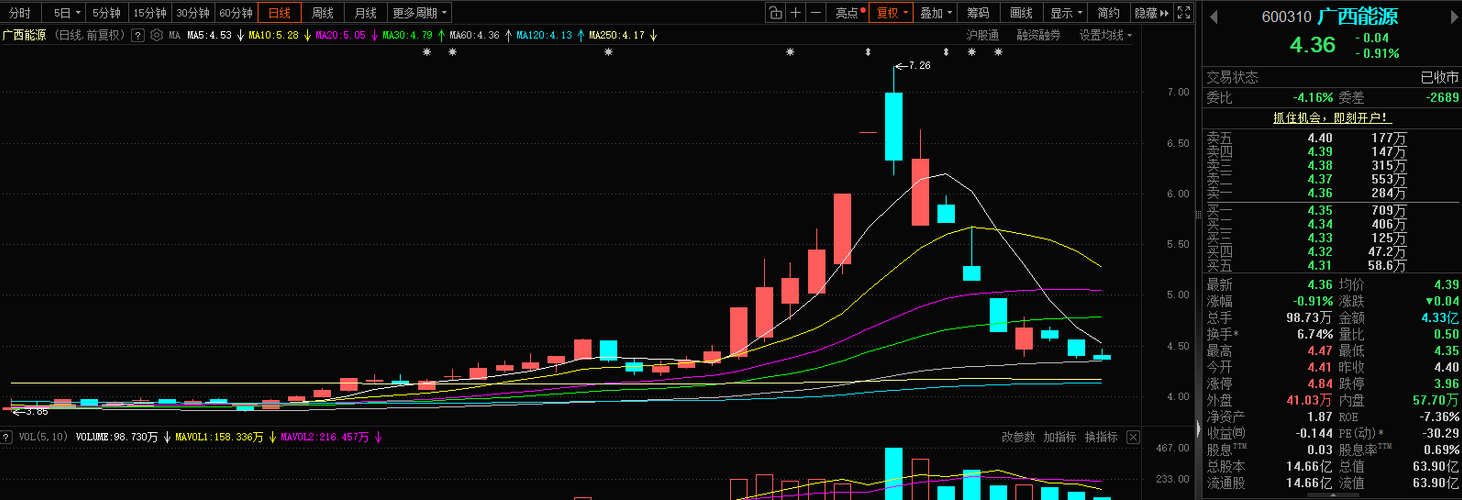
Task: Open the 显示 display dropdown
Action: (x=1065, y=13)
